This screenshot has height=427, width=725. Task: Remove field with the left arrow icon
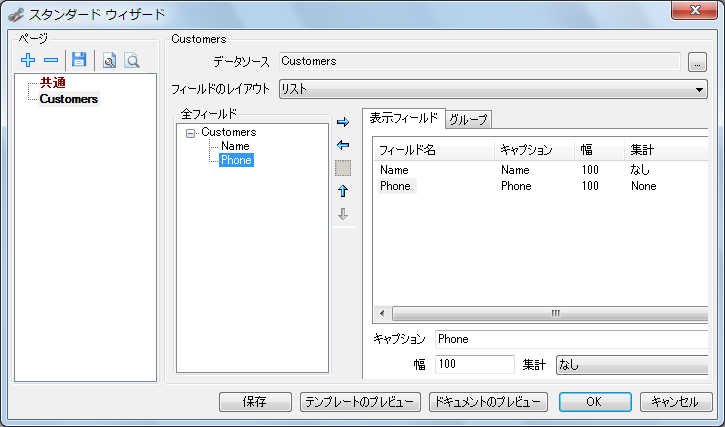tap(343, 145)
